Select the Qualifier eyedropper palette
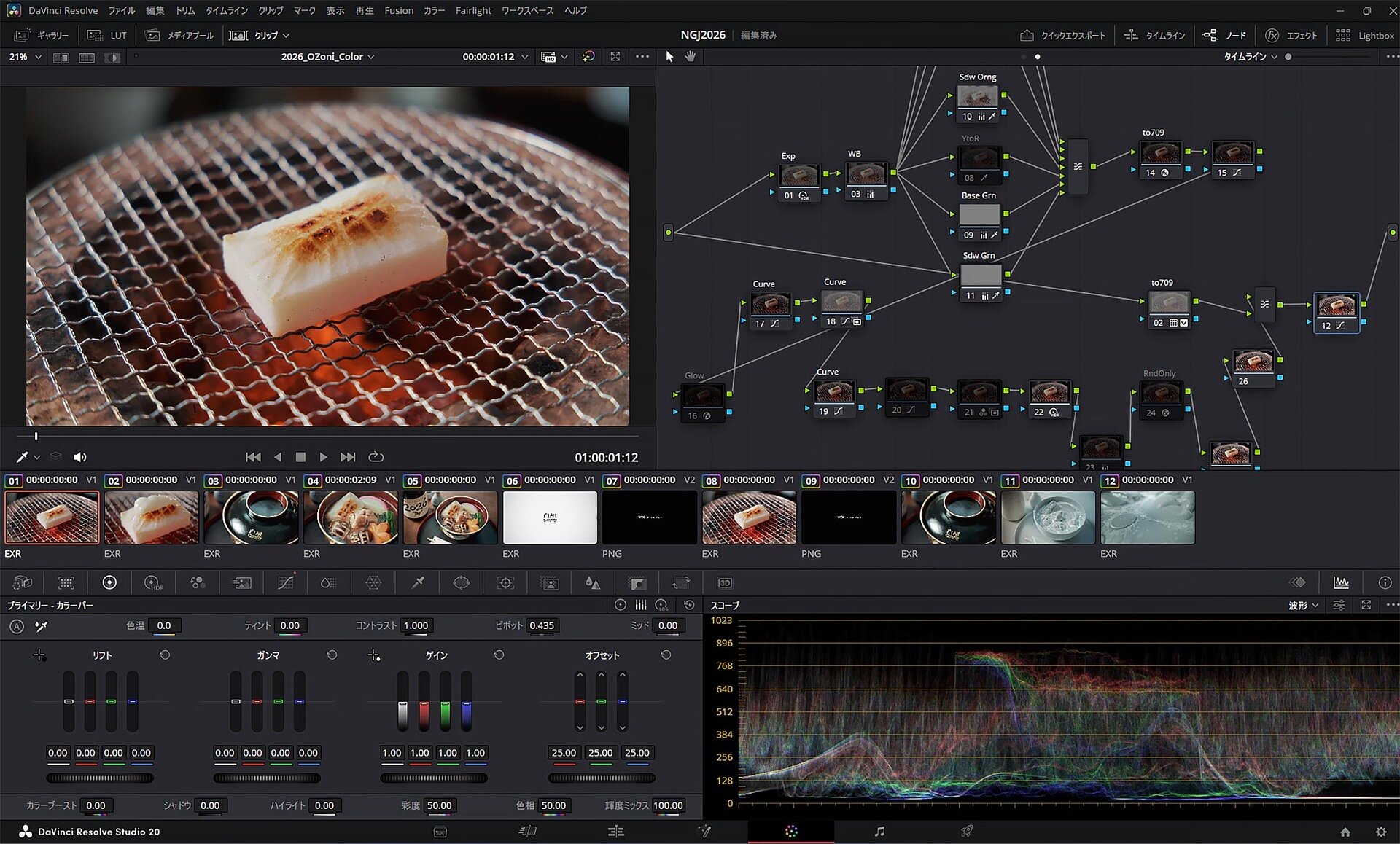The height and width of the screenshot is (844, 1400). pos(417,583)
